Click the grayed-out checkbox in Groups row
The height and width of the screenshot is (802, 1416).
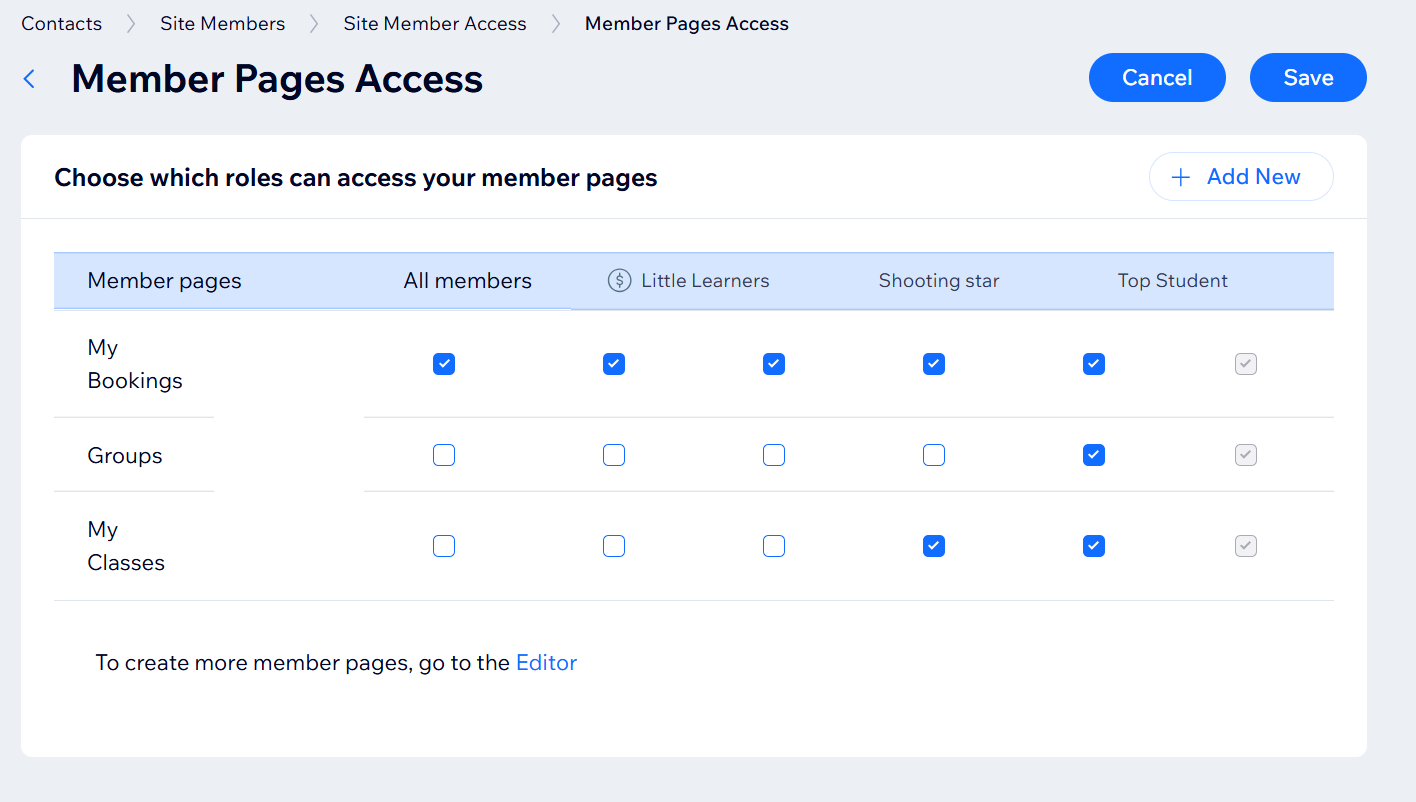[x=1245, y=455]
